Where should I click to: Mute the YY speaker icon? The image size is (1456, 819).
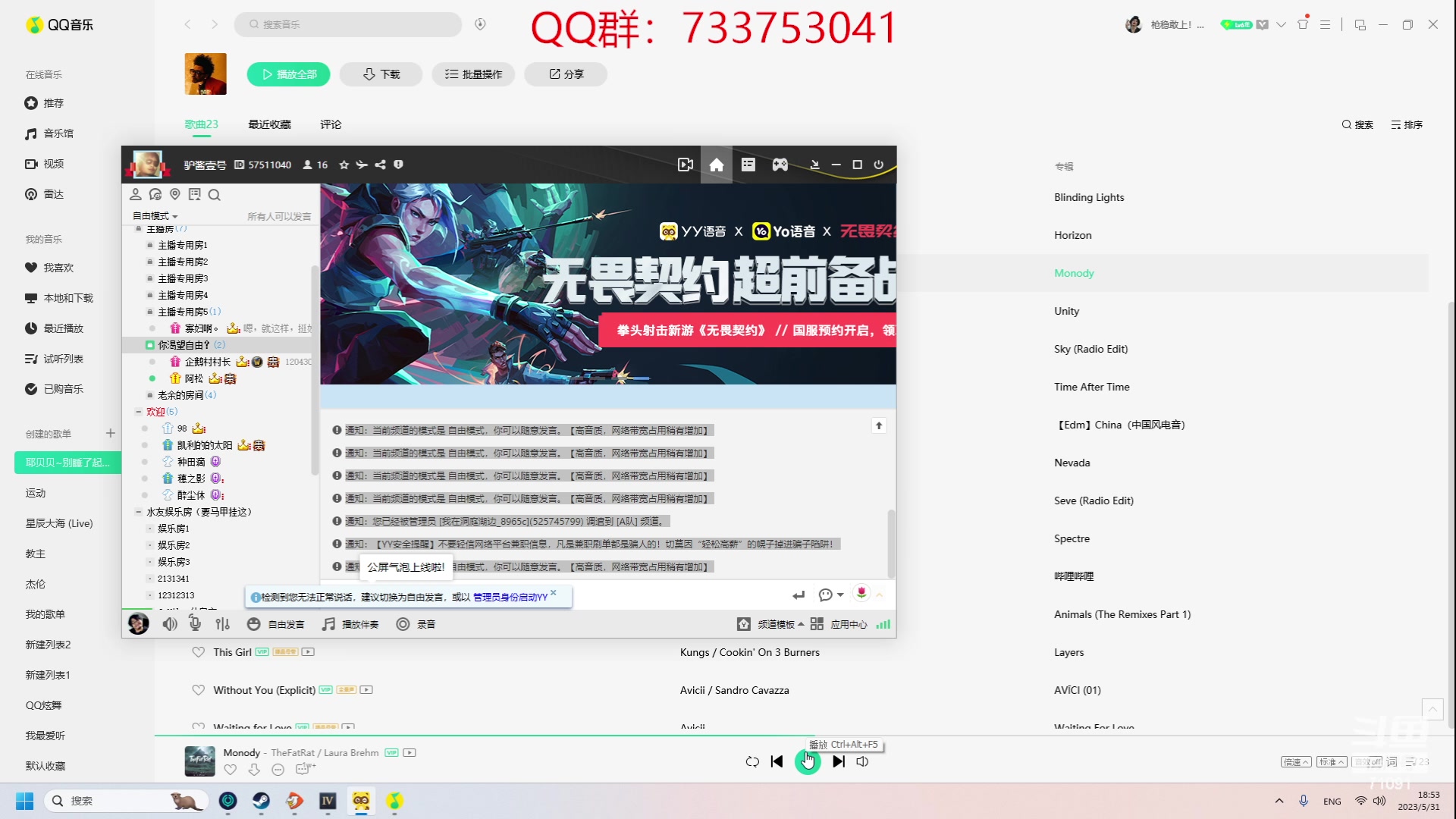tap(169, 624)
